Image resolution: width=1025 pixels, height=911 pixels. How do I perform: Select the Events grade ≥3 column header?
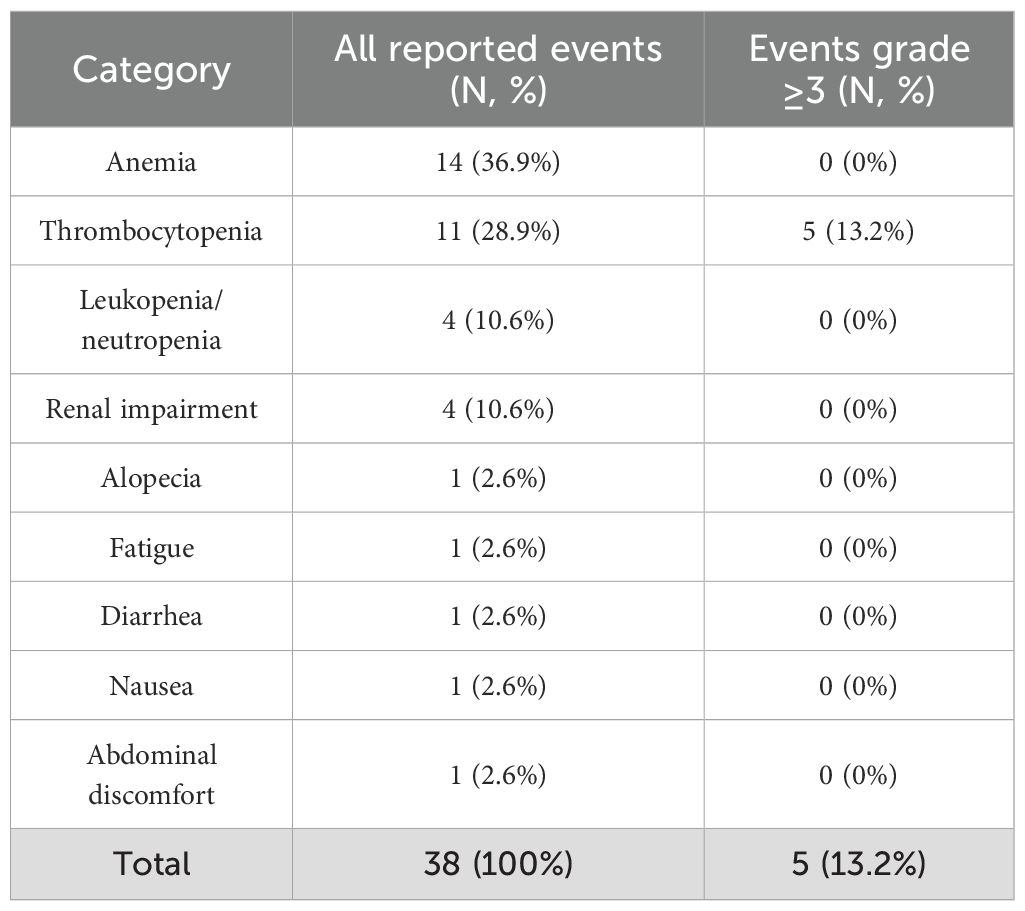tap(859, 70)
